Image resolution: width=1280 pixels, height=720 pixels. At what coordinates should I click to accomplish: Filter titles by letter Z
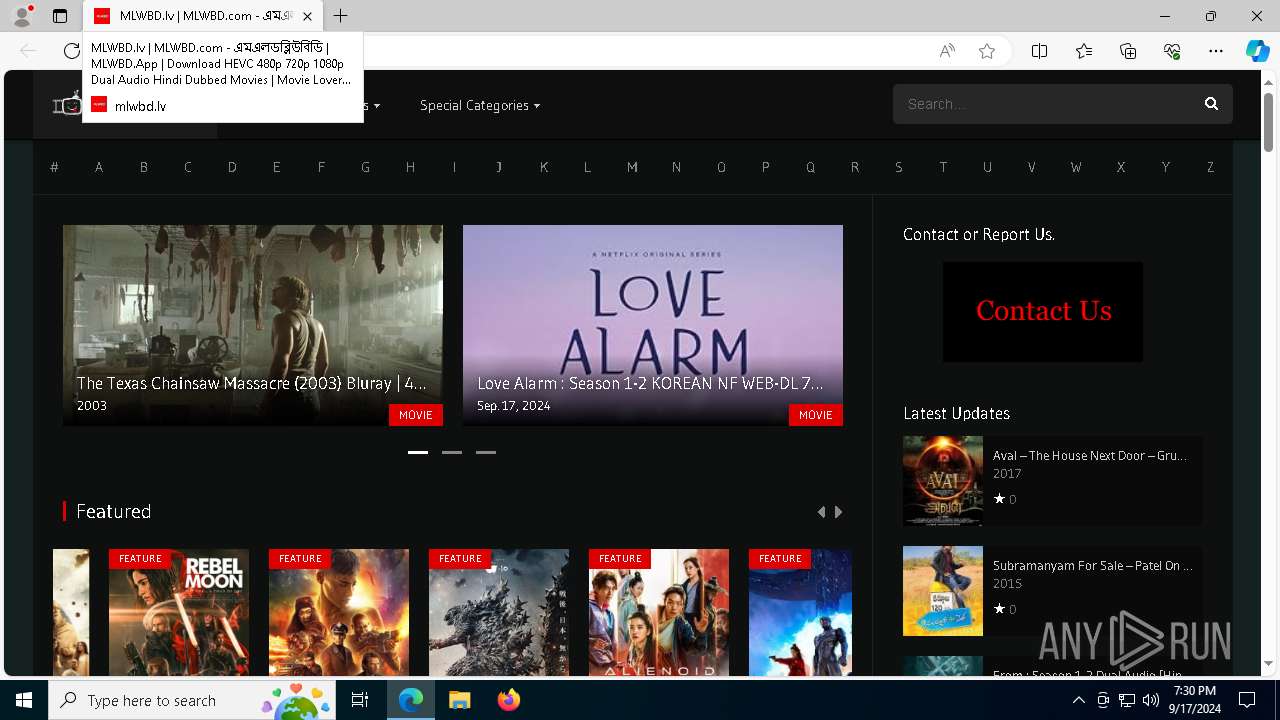coord(1210,167)
